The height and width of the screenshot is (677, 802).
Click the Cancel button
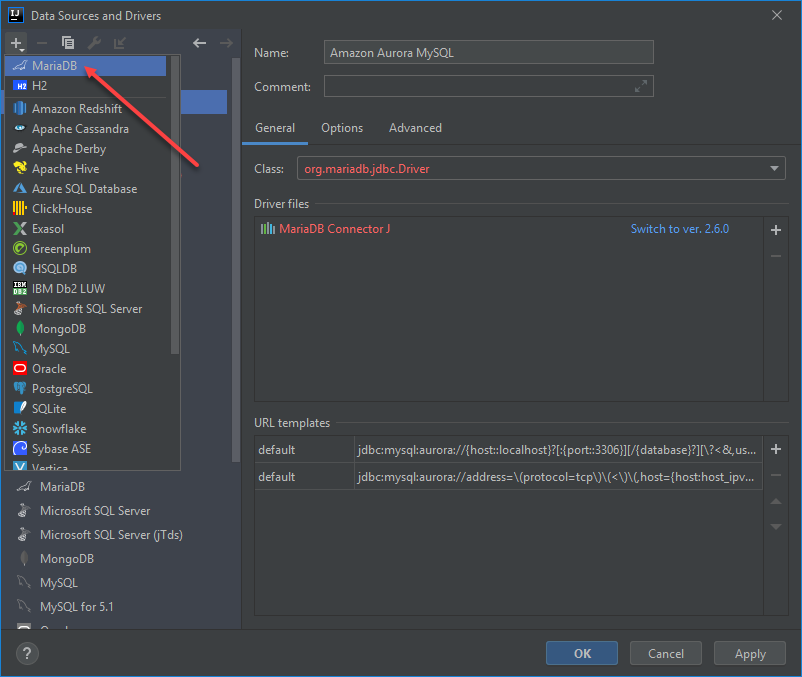pos(665,653)
